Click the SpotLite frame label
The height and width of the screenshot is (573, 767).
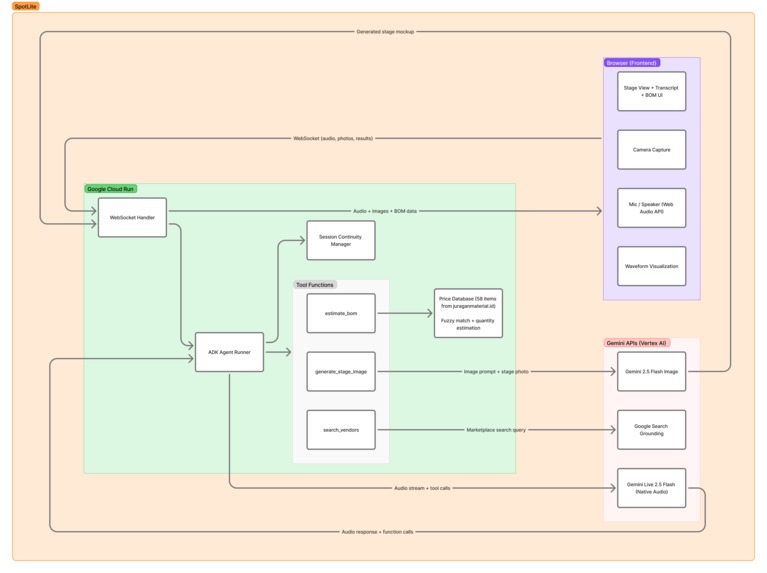click(x=26, y=6)
